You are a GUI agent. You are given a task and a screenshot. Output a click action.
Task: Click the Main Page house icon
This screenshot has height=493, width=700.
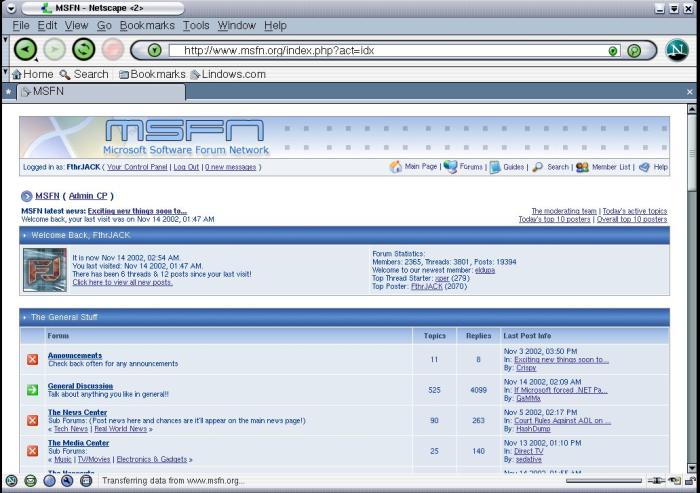click(396, 167)
